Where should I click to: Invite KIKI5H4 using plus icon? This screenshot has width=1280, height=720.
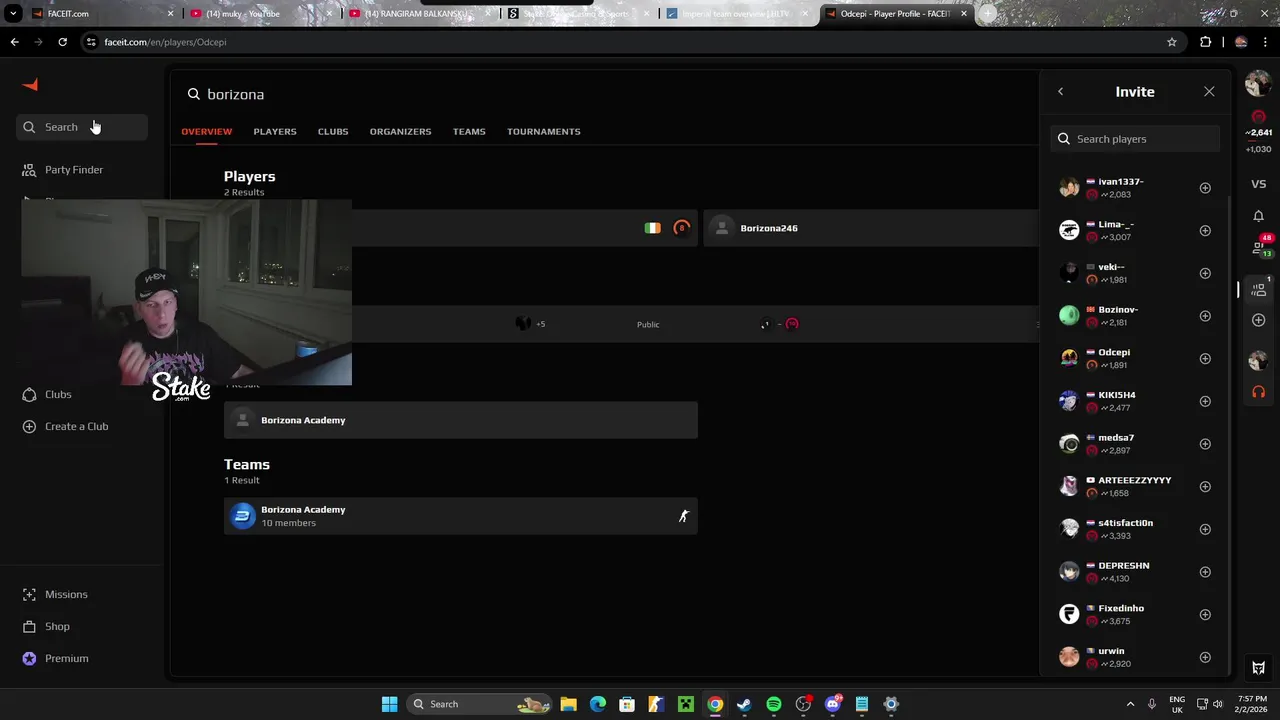click(1205, 401)
